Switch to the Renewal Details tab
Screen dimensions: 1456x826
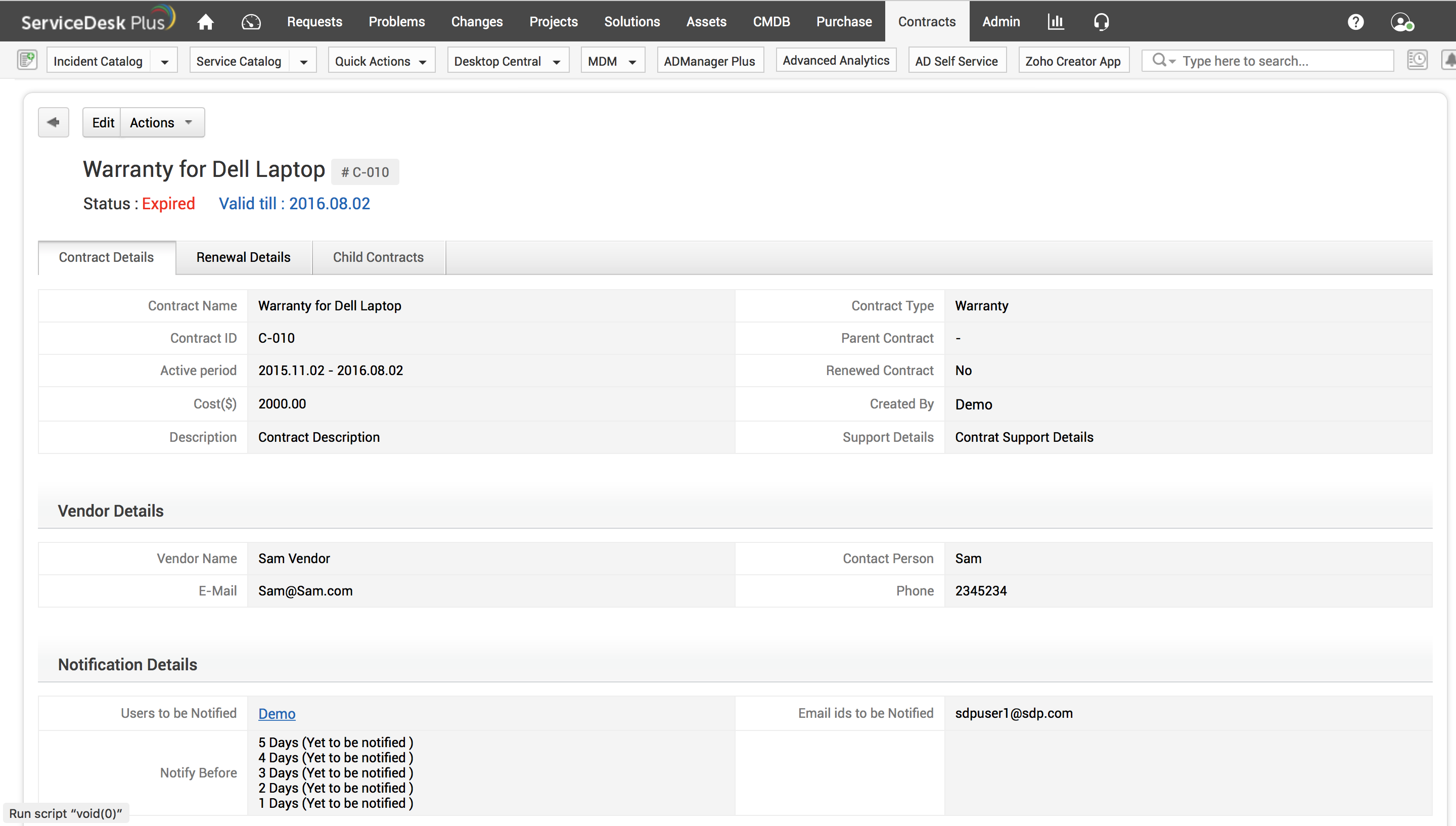click(x=243, y=257)
